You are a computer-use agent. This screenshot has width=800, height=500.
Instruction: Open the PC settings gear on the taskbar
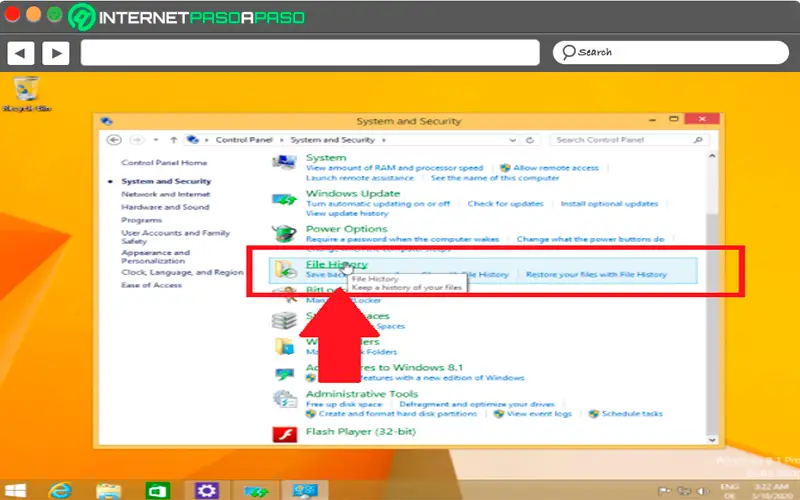pyautogui.click(x=207, y=491)
